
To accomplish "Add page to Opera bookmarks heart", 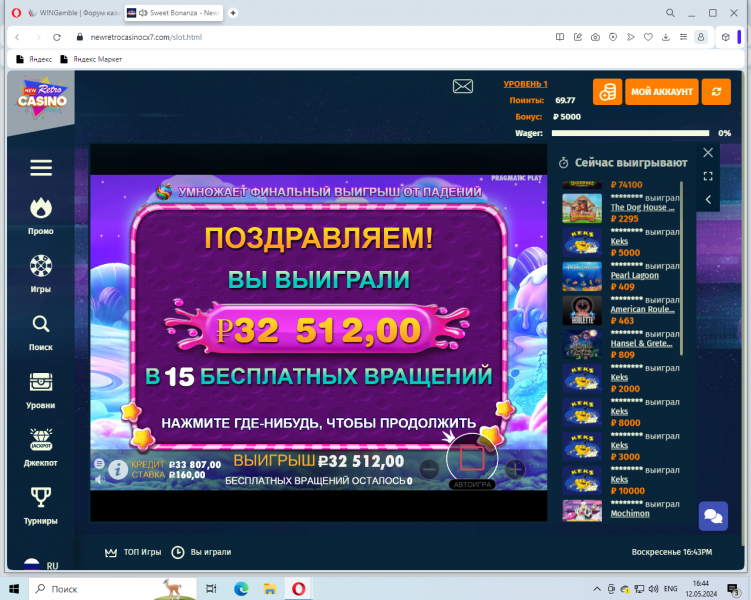I will pos(648,37).
